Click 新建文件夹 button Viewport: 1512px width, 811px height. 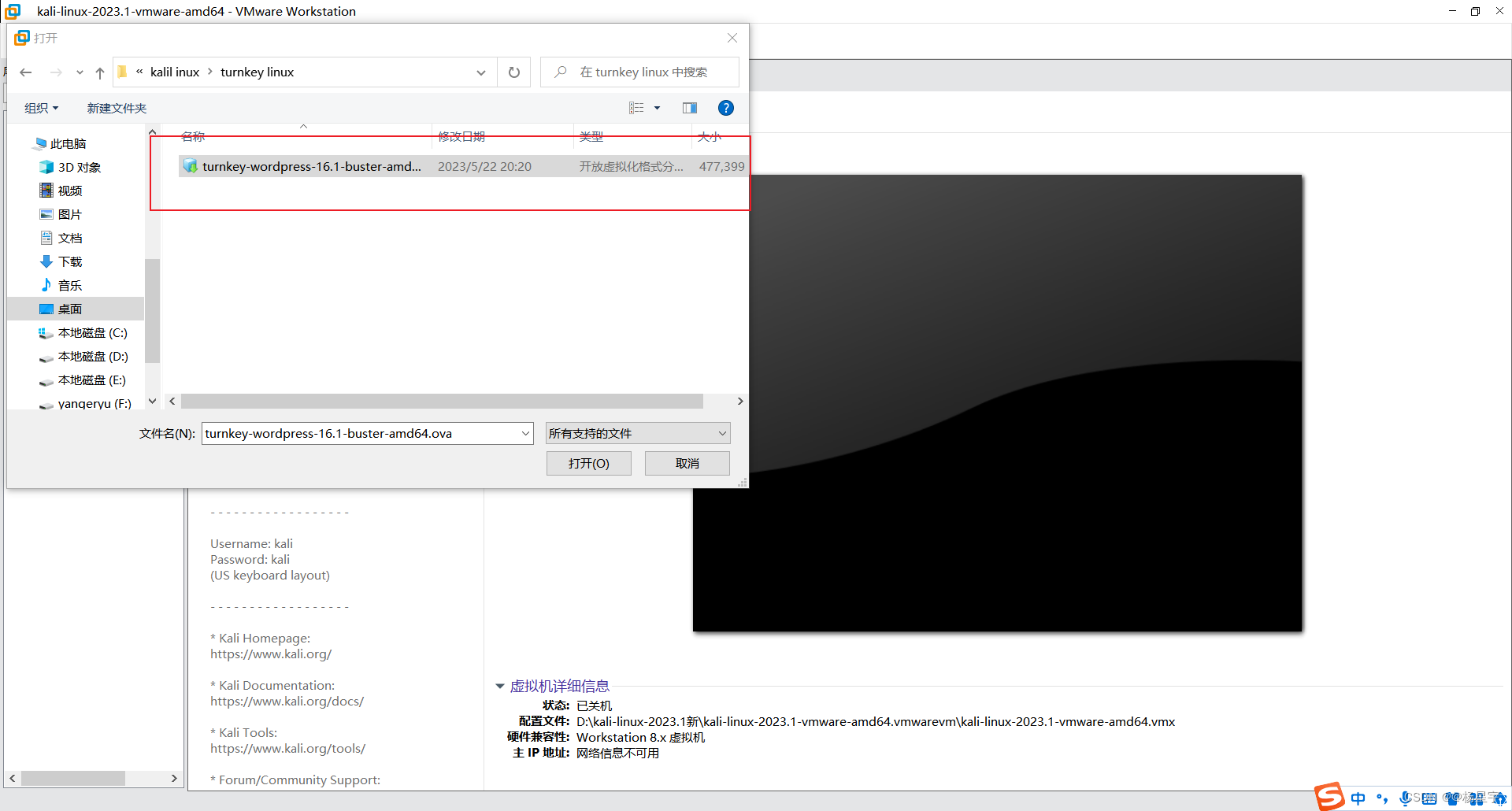pos(117,108)
